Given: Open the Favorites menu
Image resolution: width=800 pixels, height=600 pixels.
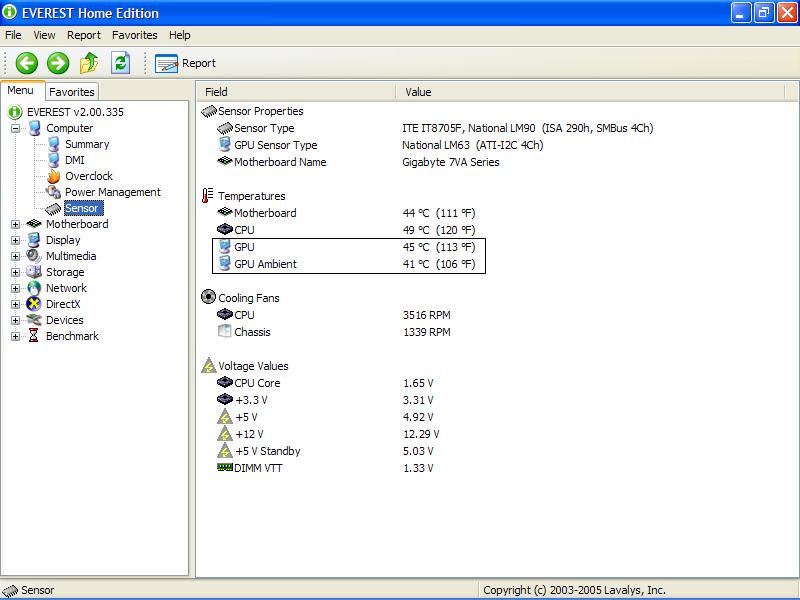Looking at the screenshot, I should point(135,35).
